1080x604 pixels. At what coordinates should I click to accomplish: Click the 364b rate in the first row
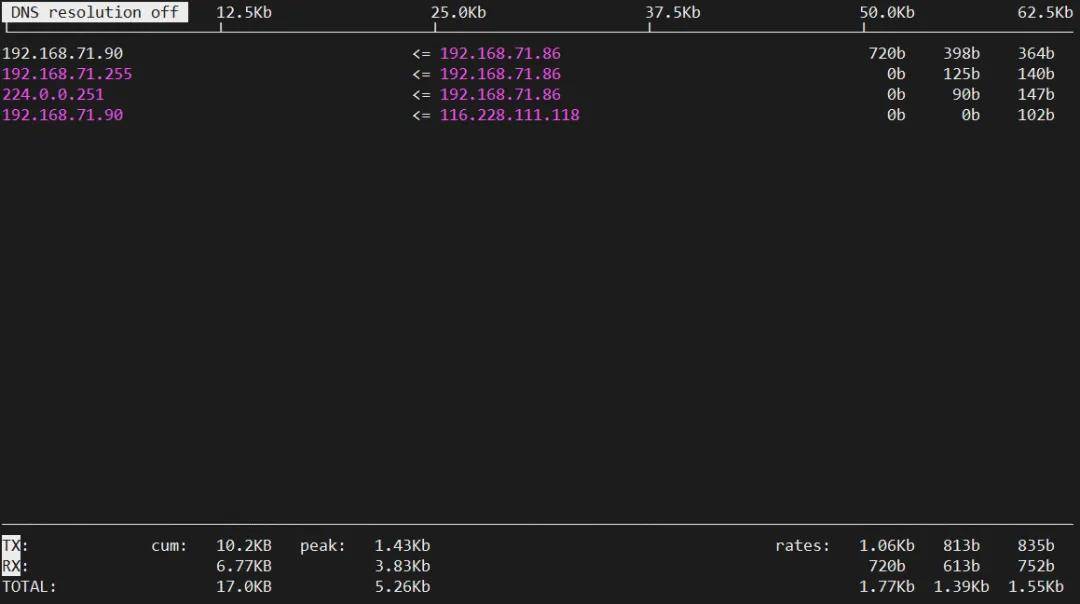coord(1036,53)
